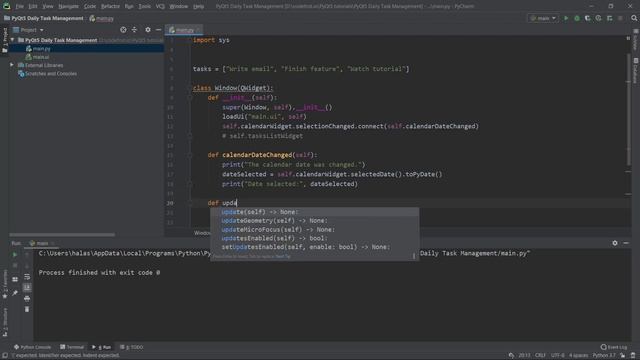The height and width of the screenshot is (360, 640).
Task: Open the main run configuration dropdown
Action: 542,18
